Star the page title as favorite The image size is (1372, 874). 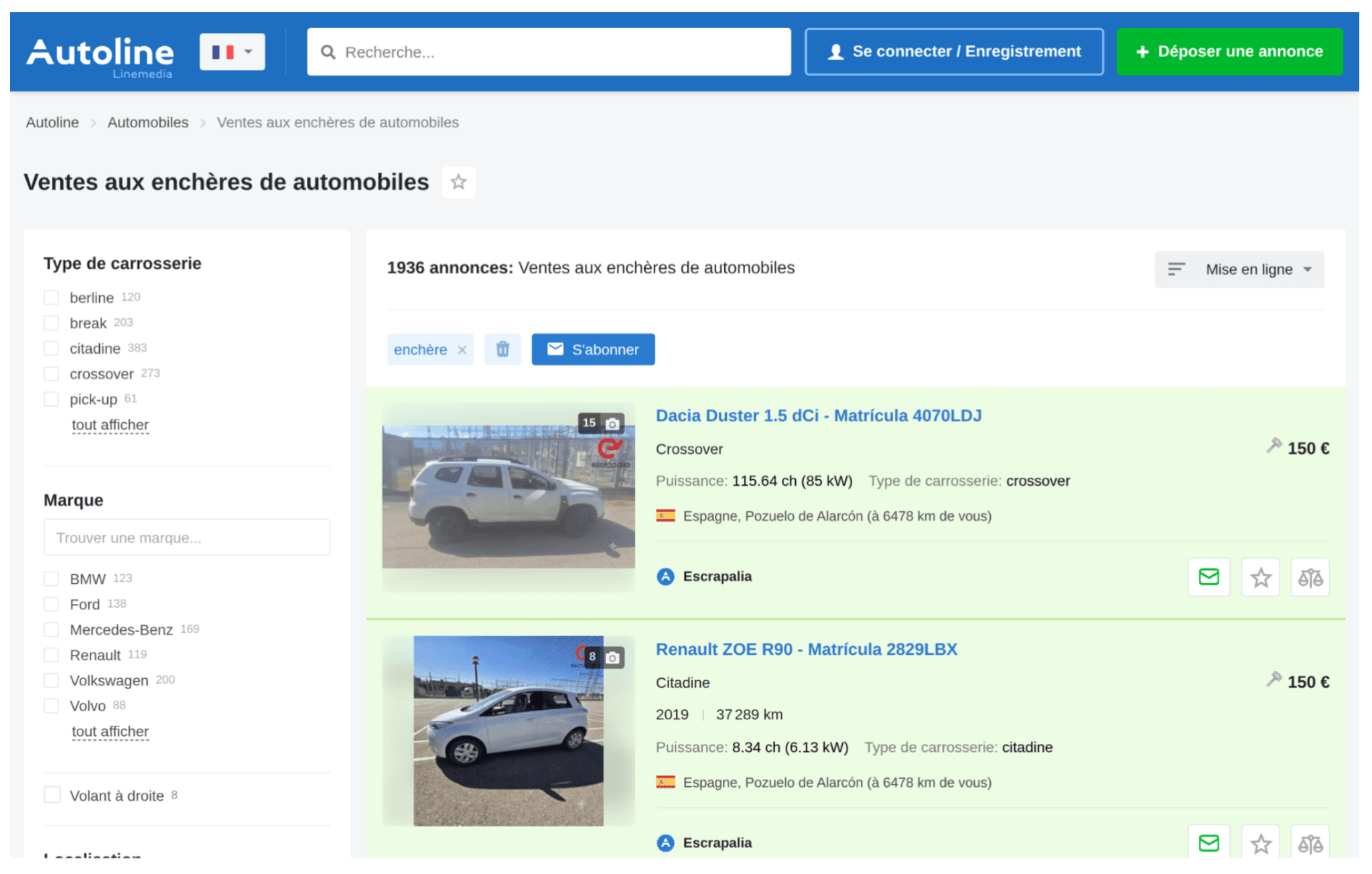pyautogui.click(x=459, y=182)
